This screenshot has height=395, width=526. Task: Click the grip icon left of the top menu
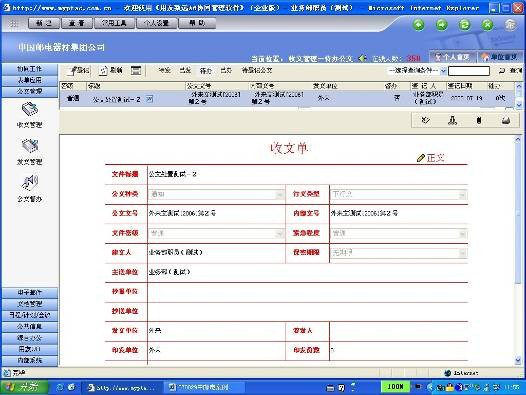click(13, 23)
